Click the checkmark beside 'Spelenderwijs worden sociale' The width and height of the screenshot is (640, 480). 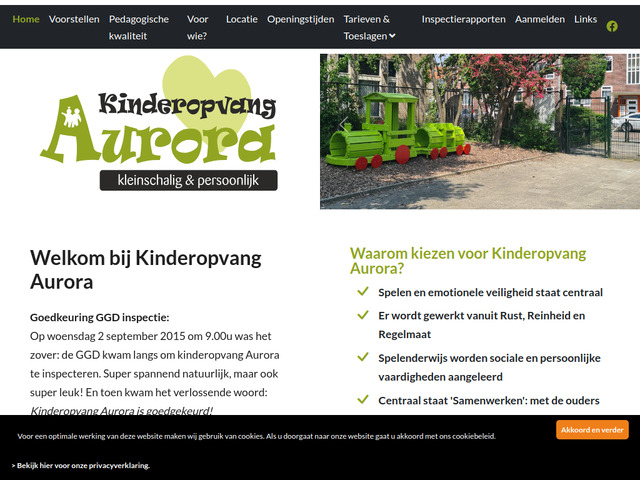tap(362, 356)
